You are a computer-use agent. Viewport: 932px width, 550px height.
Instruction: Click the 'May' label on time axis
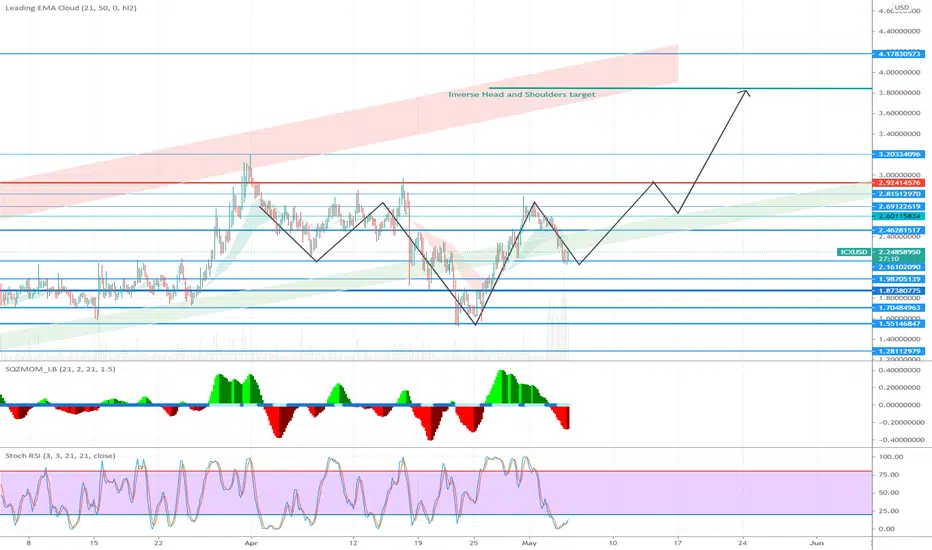(x=529, y=542)
